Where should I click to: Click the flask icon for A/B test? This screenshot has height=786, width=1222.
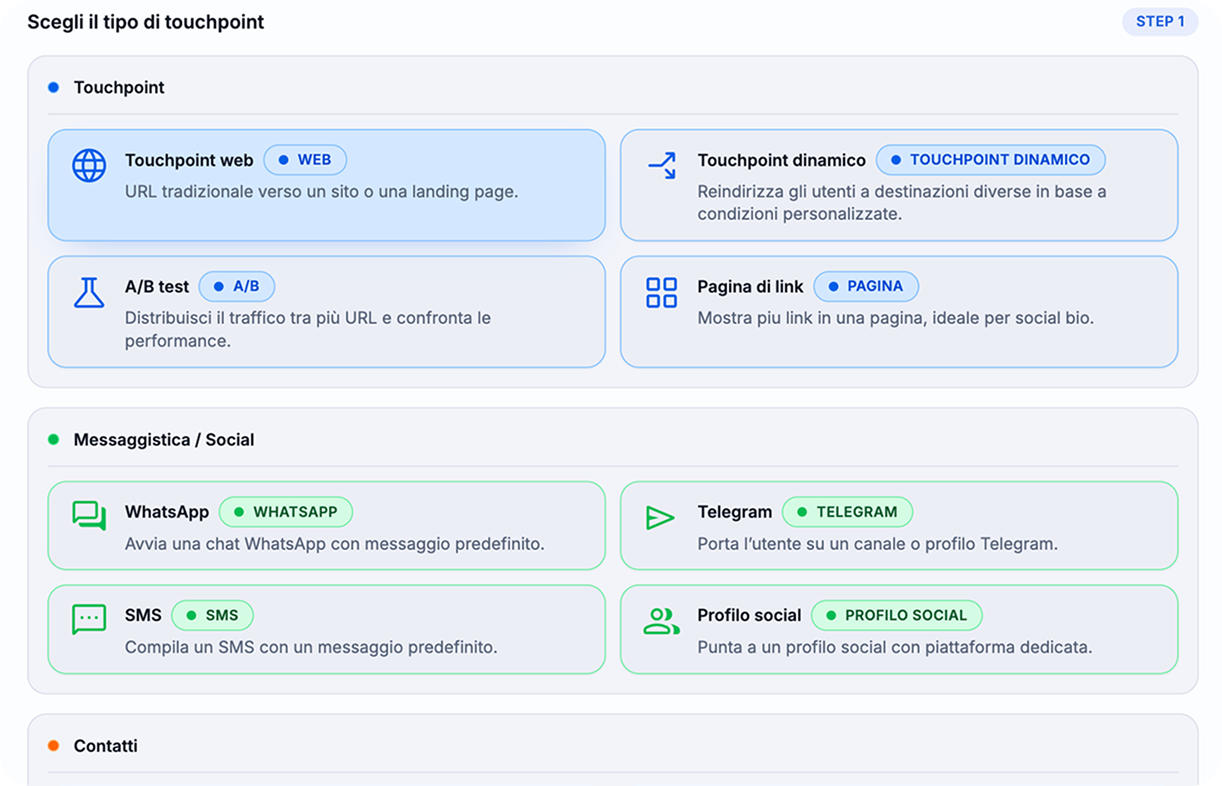coord(89,293)
